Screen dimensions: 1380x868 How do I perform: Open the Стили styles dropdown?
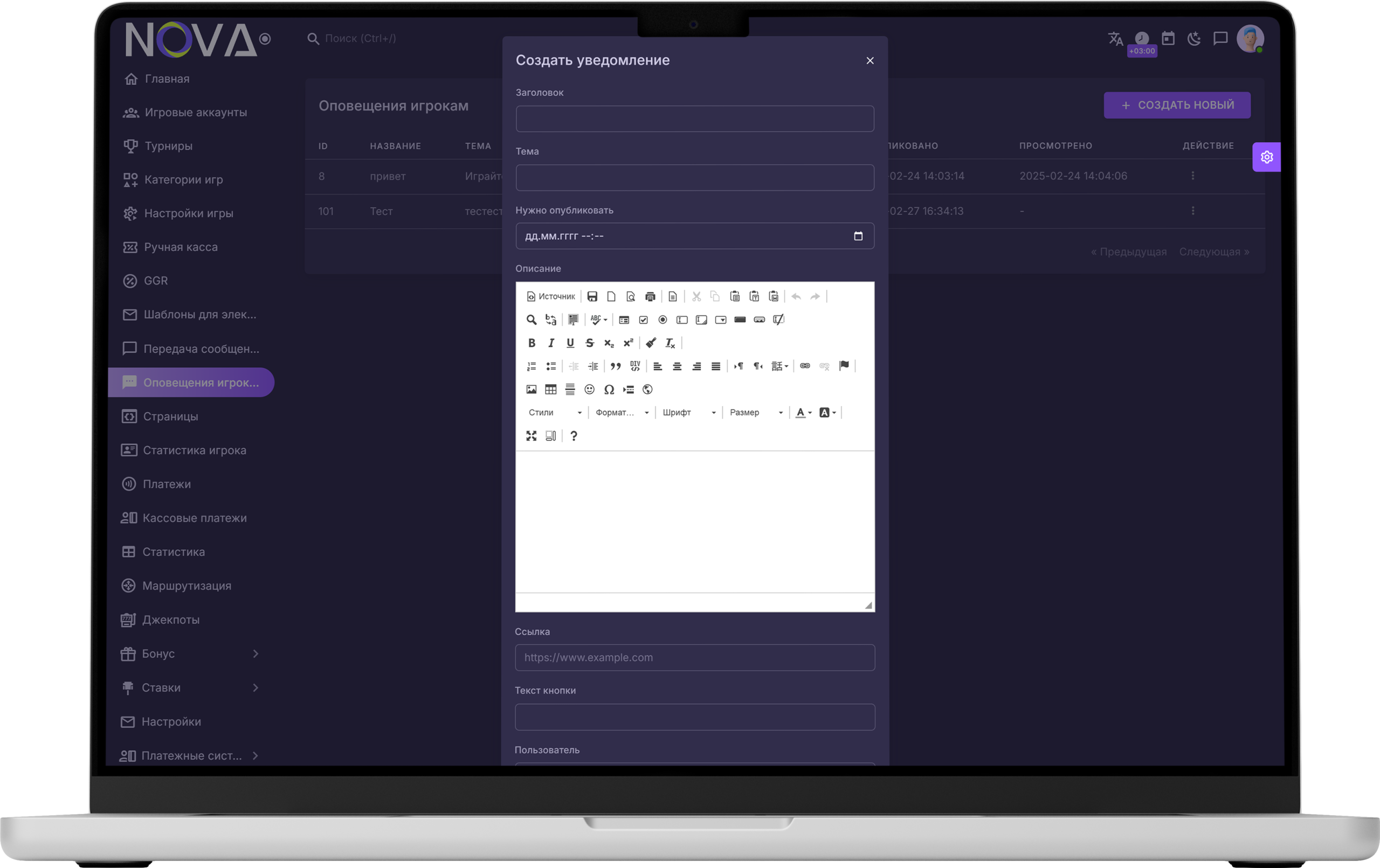pyautogui.click(x=554, y=413)
